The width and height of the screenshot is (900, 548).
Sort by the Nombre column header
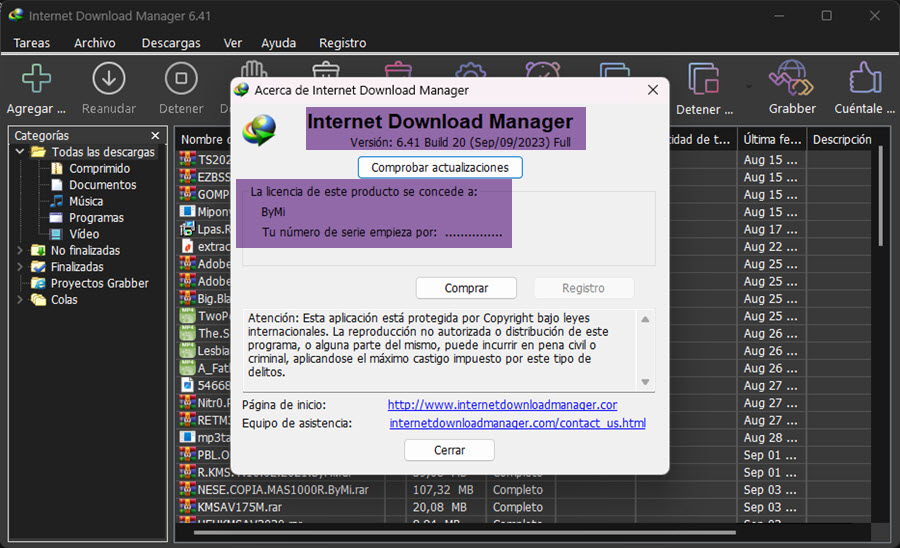pos(202,139)
